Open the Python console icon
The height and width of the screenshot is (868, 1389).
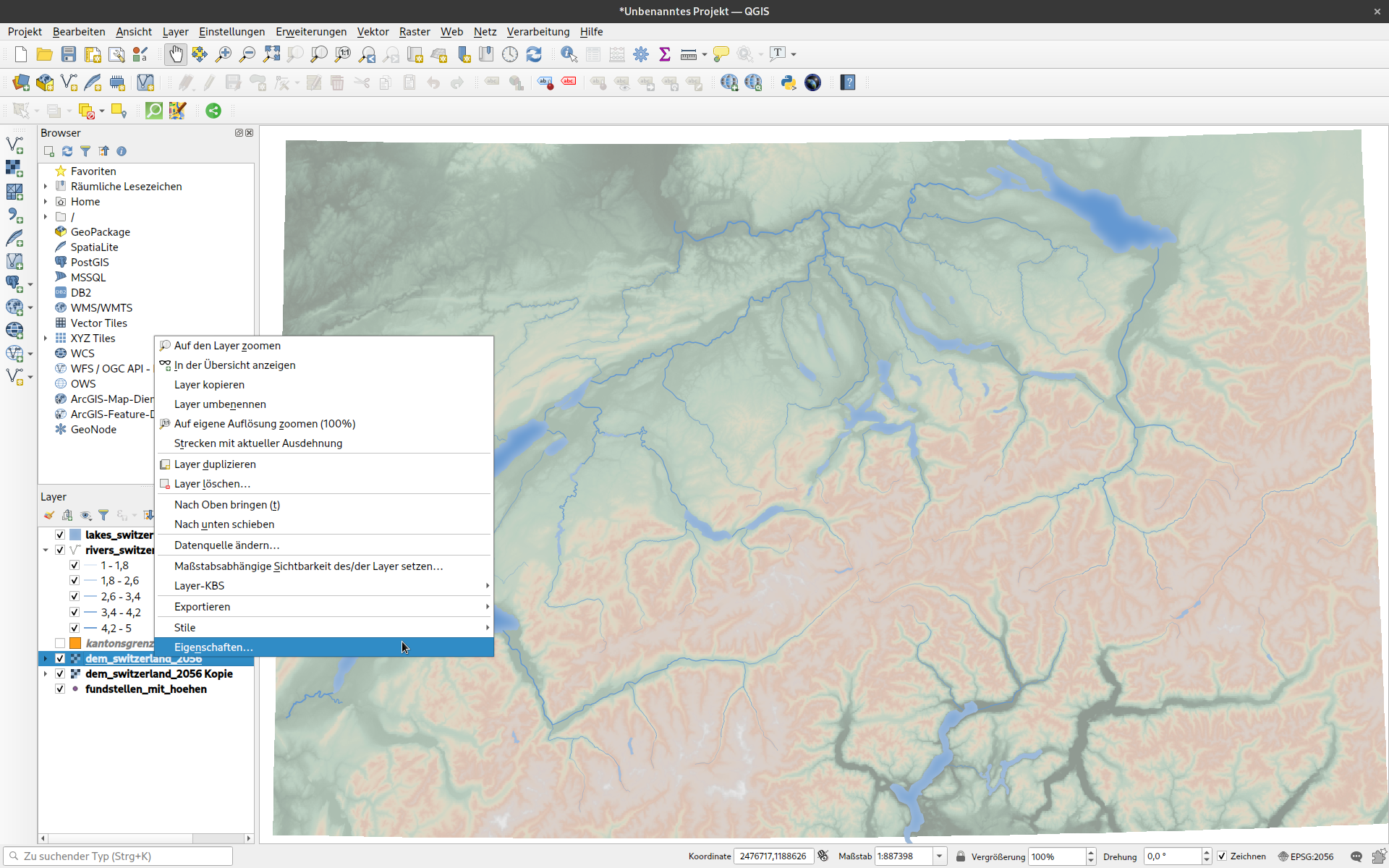tap(789, 82)
